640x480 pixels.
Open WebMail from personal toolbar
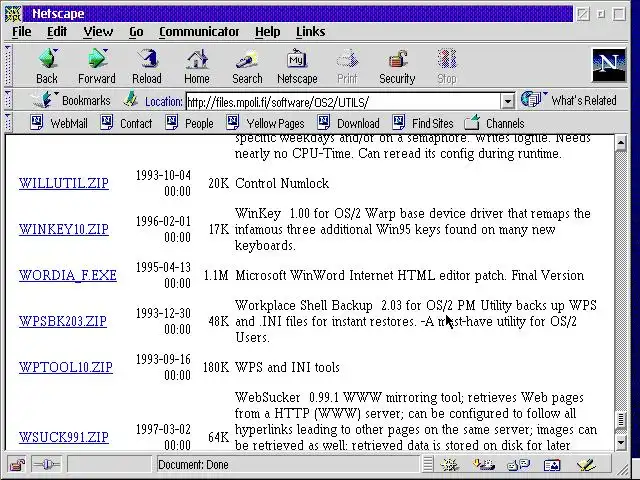(59, 123)
